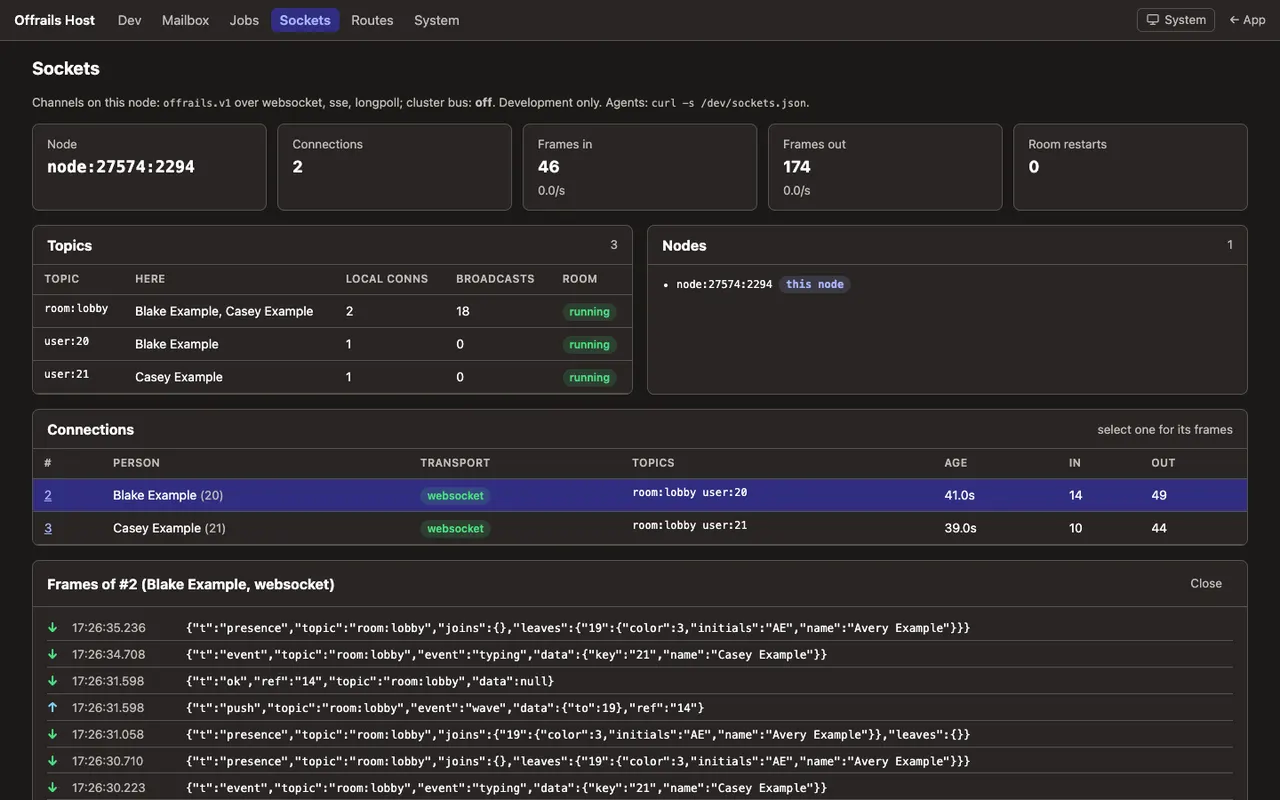Screen dimensions: 1280x800
Task: Click the websocket badge for Blake Example
Action: click(x=455, y=496)
